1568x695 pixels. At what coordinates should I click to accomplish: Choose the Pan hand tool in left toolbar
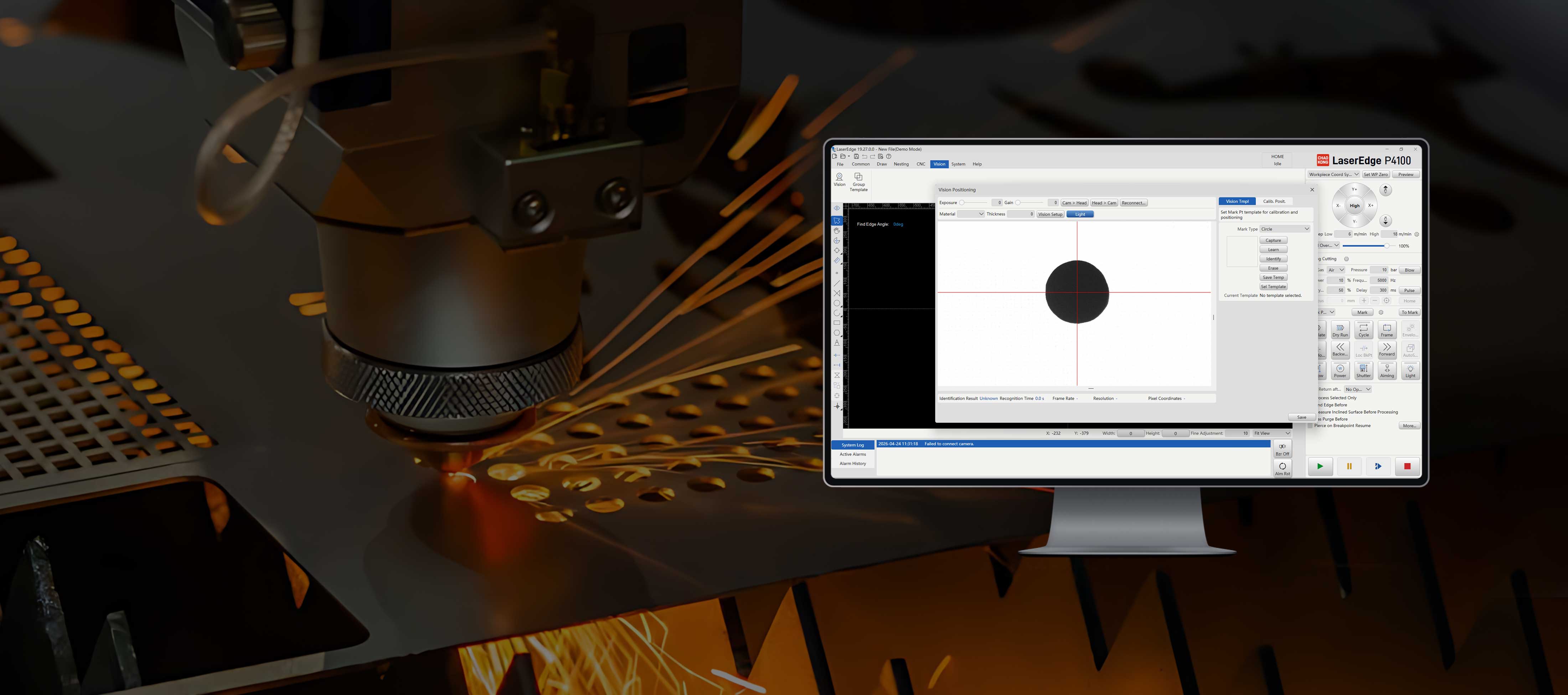(x=837, y=230)
